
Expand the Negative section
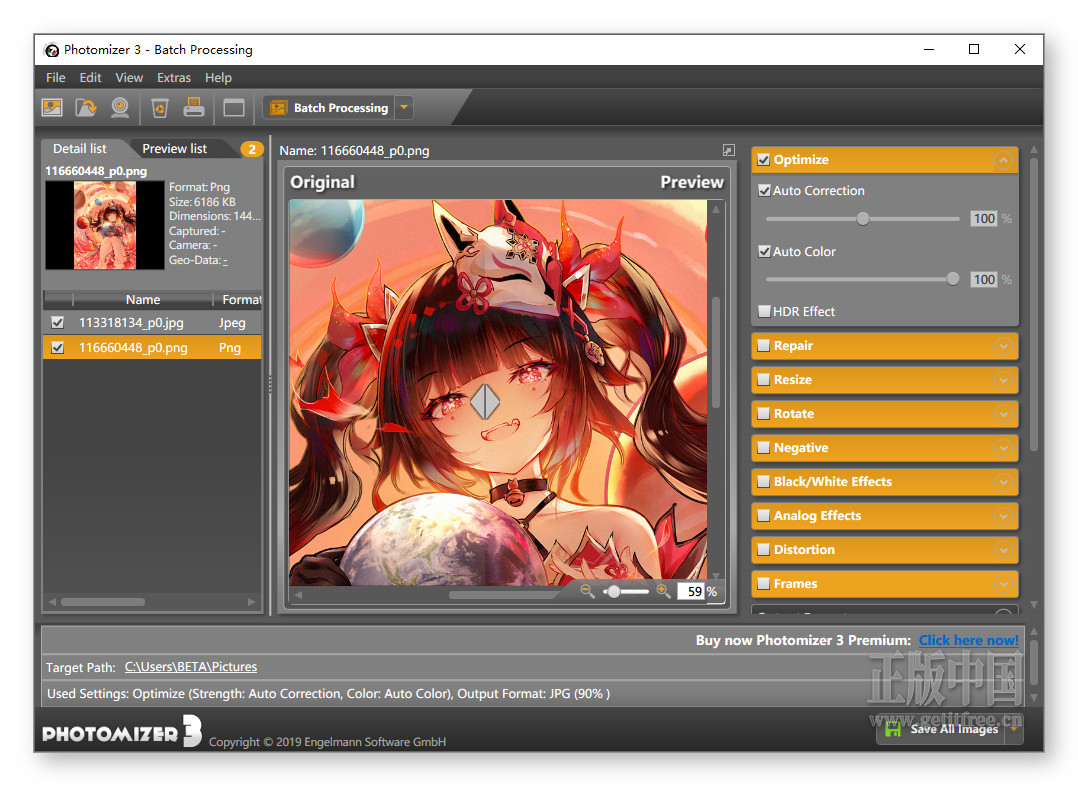1003,448
